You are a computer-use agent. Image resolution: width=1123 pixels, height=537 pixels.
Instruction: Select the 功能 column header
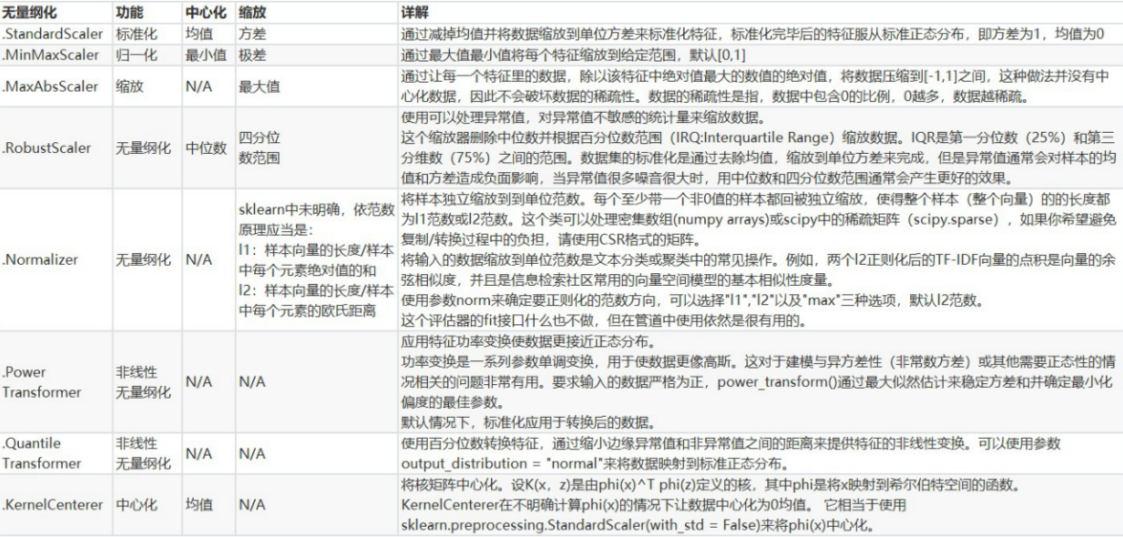[130, 13]
